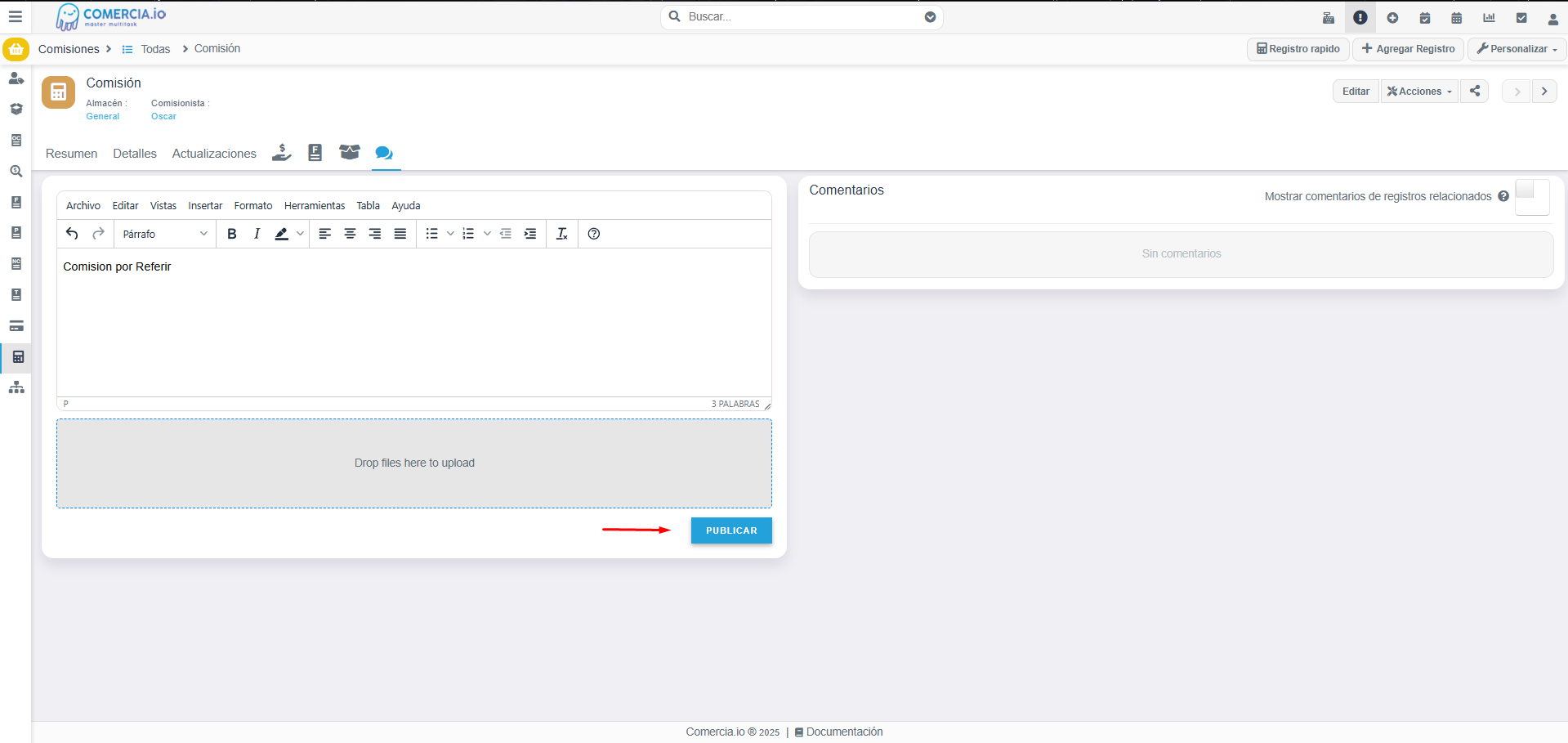Open the bar chart reports icon
The width and height of the screenshot is (1568, 743).
coord(1489,18)
